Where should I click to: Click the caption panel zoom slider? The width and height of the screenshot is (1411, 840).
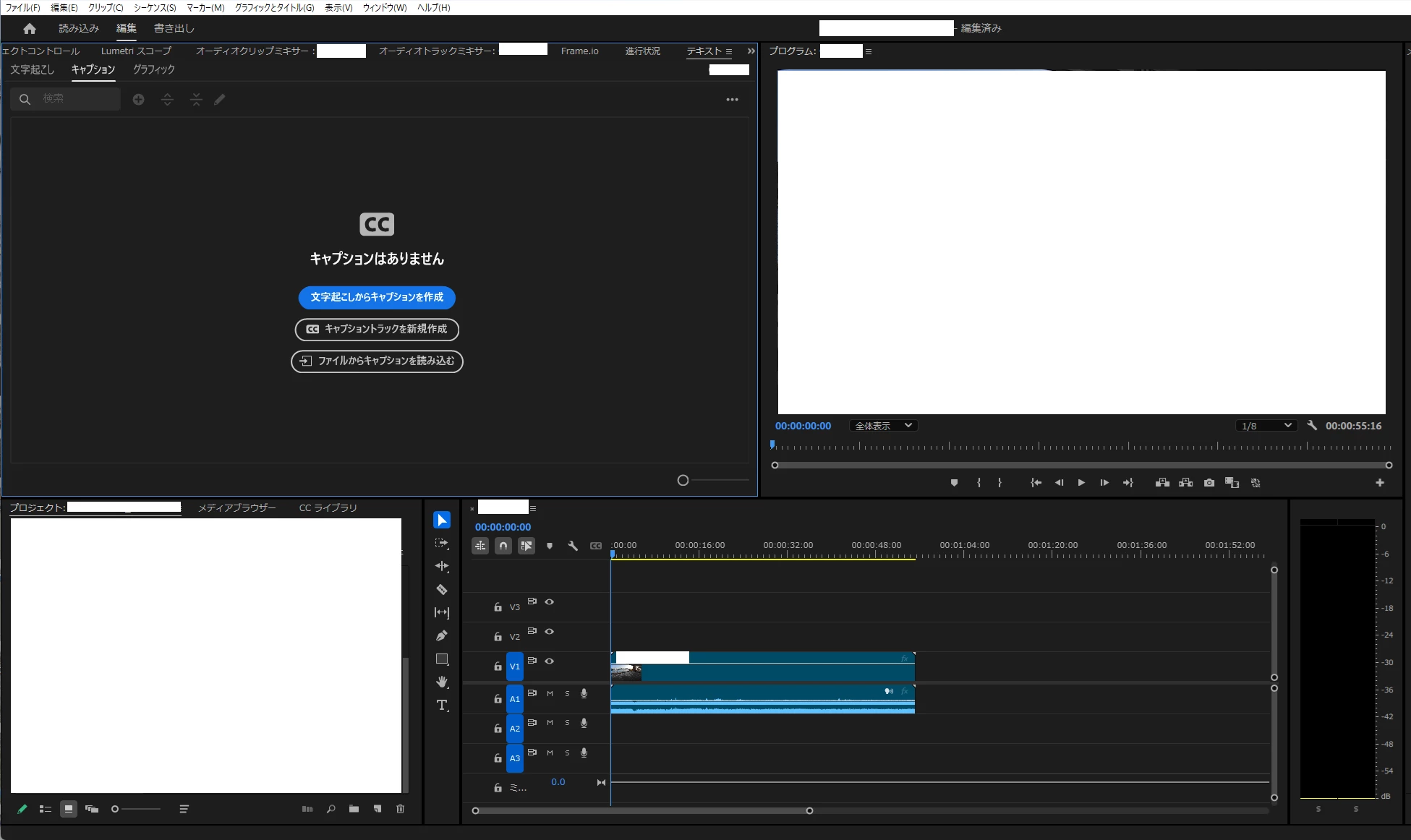[x=683, y=480]
